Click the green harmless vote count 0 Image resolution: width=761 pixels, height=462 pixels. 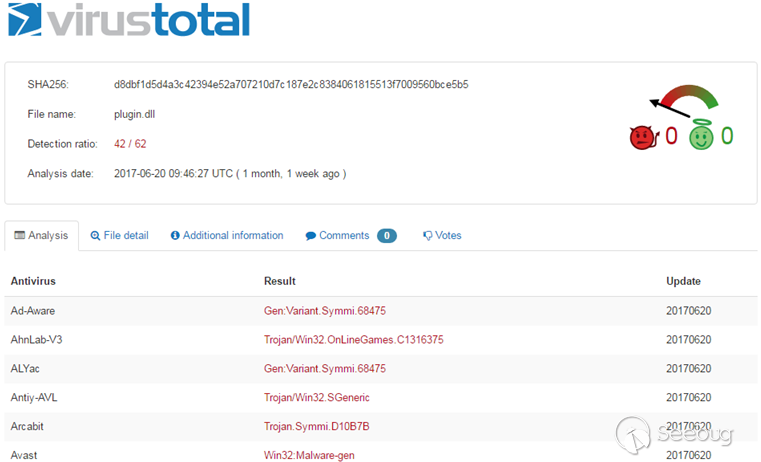tap(727, 136)
